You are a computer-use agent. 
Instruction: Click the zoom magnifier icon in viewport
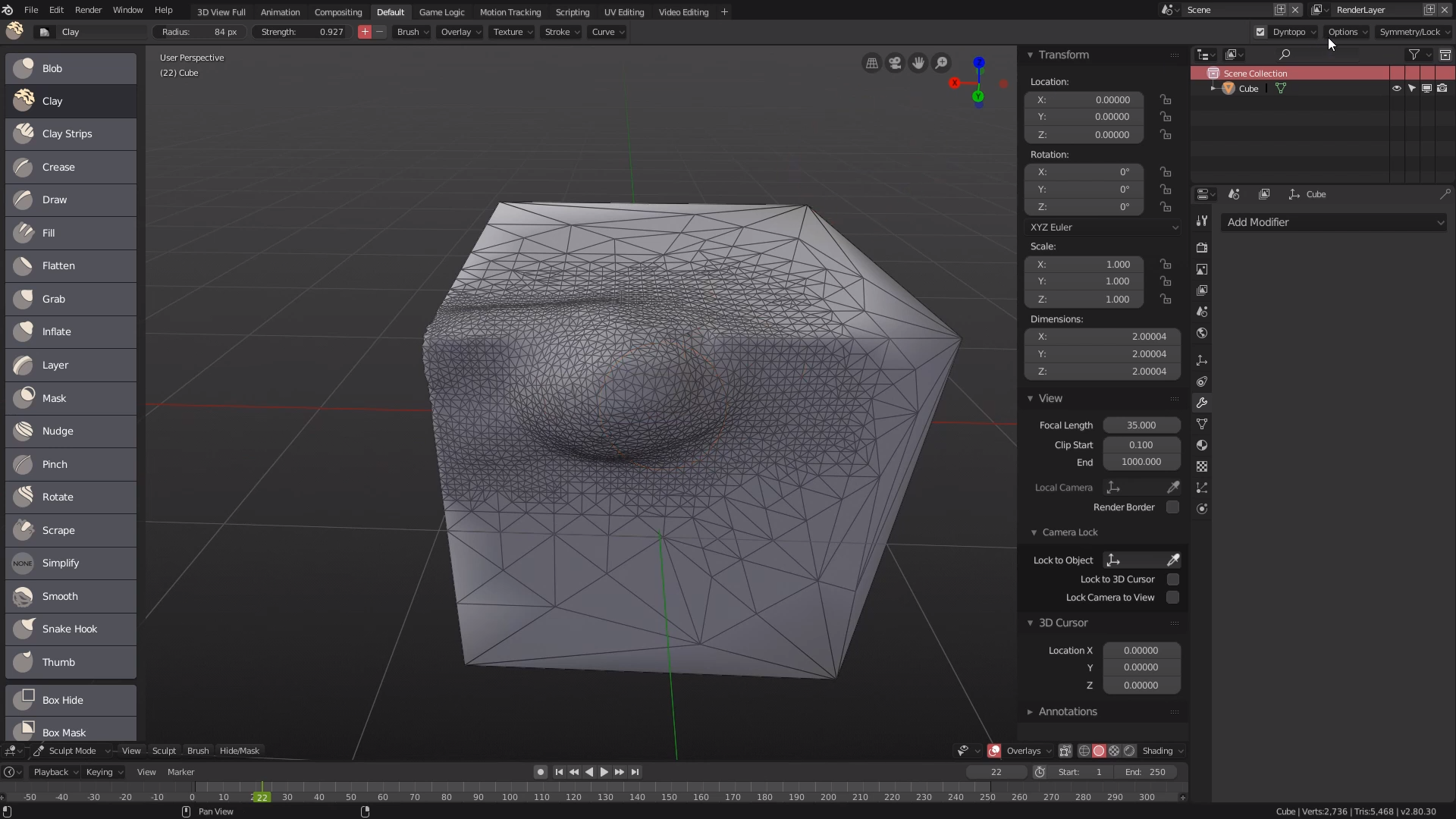click(941, 63)
